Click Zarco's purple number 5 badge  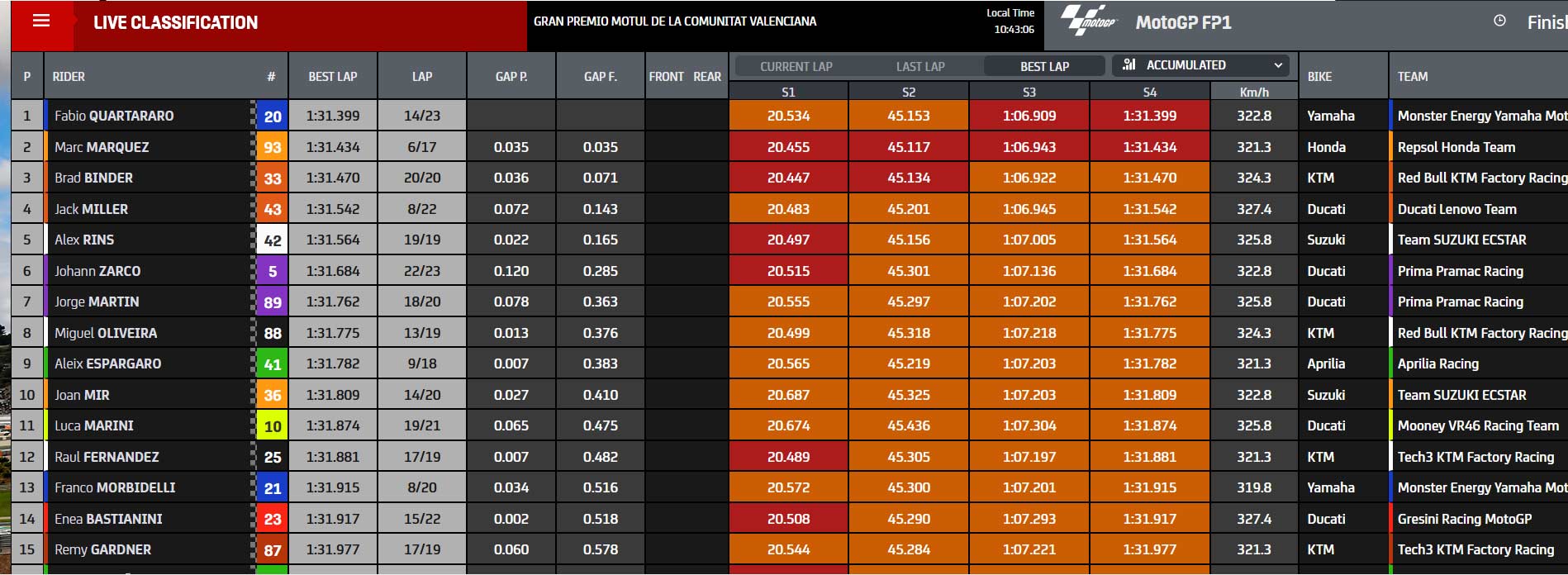click(273, 271)
